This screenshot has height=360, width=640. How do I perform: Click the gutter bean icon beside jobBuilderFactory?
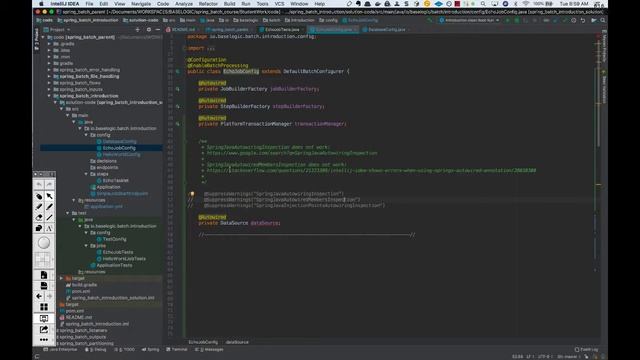(178, 89)
